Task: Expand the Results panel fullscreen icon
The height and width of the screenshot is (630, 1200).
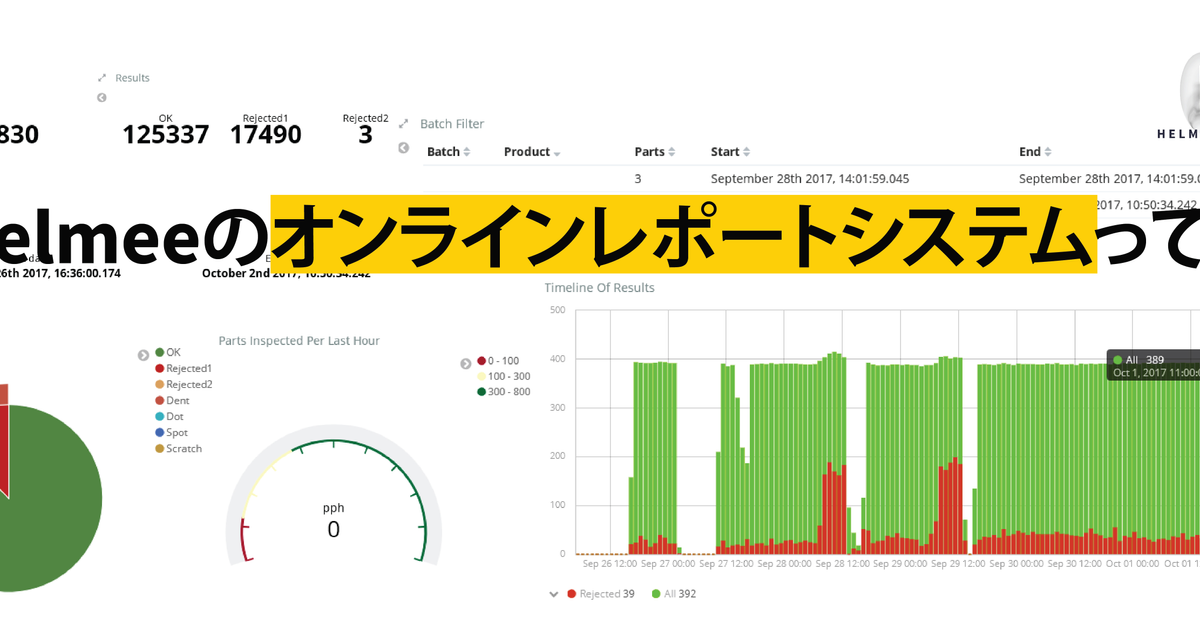Action: (102, 78)
